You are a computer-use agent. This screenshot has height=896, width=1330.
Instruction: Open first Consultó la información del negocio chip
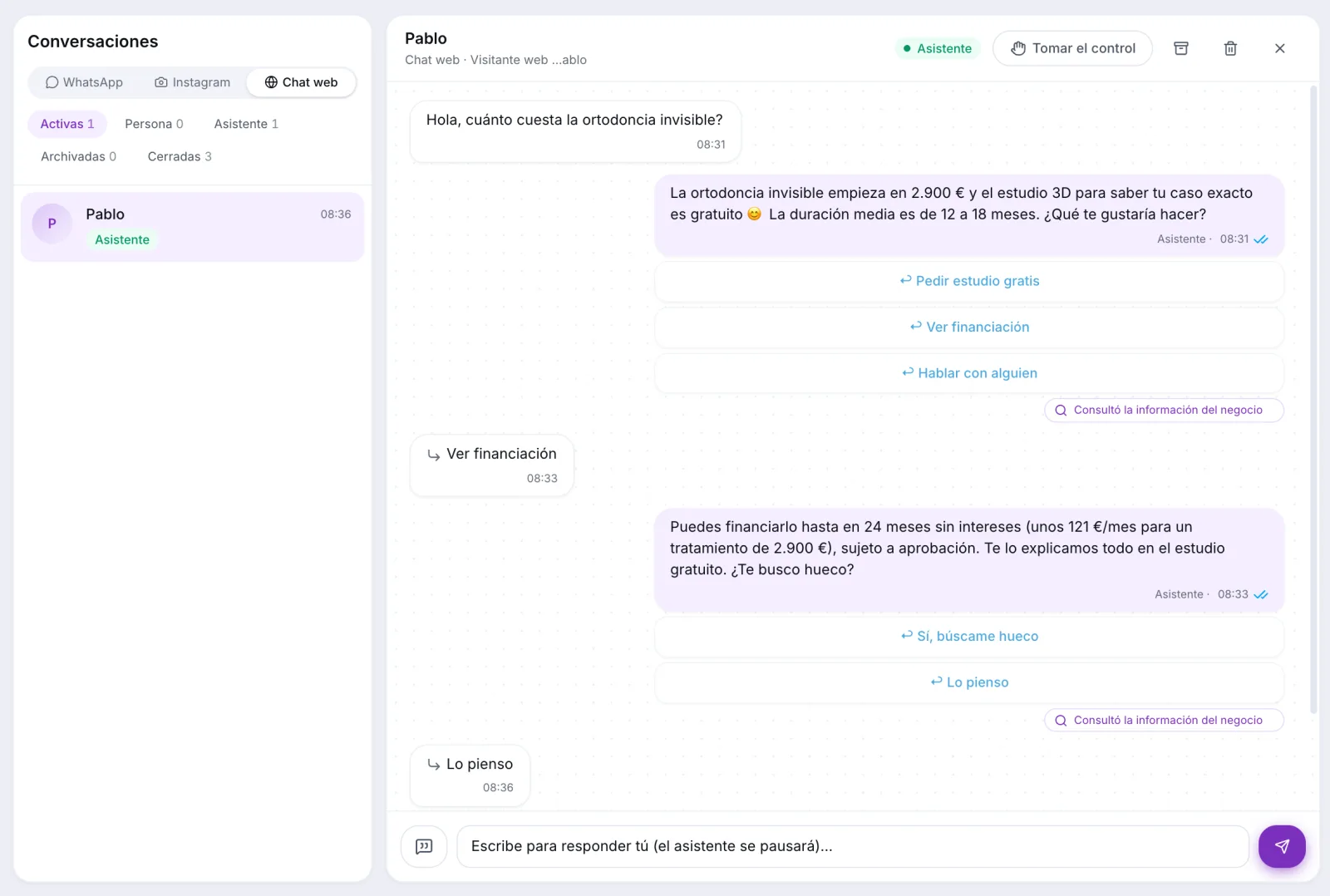click(1164, 410)
